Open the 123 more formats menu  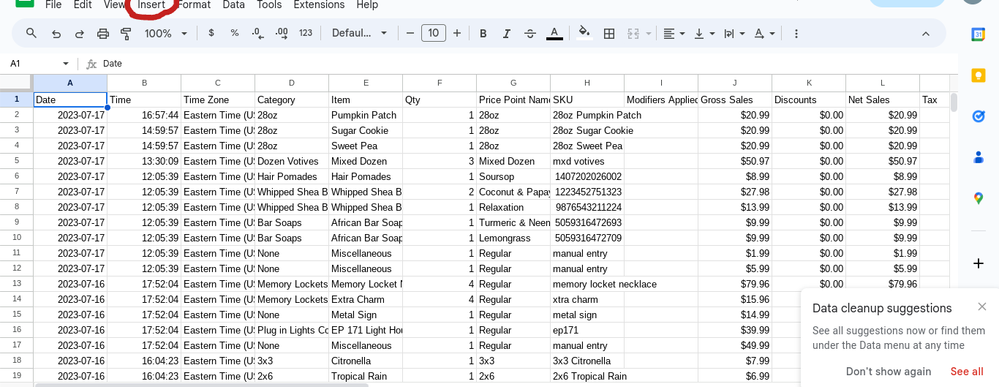[306, 33]
